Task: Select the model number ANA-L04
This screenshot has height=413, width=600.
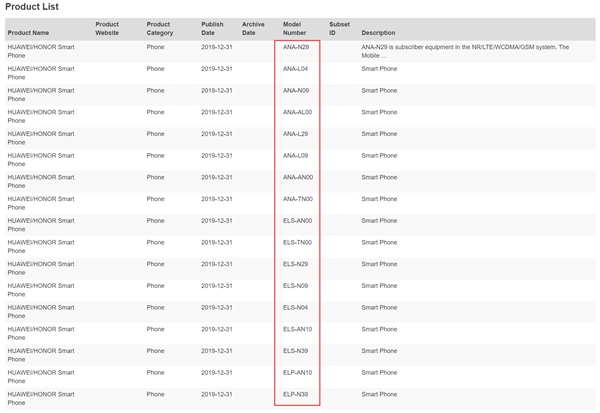Action: tap(295, 69)
